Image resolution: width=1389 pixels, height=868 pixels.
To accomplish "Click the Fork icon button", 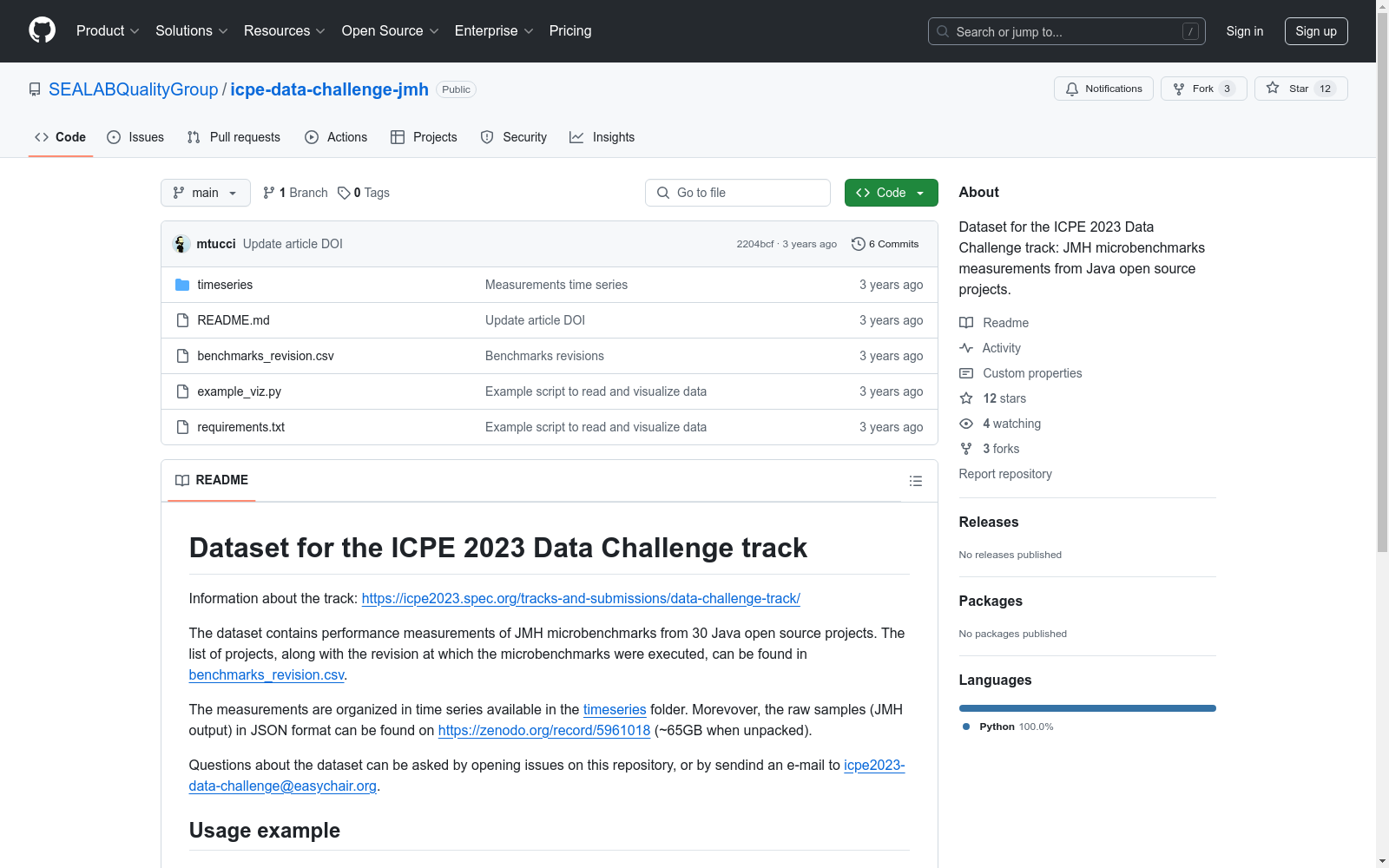I will pos(1179,89).
